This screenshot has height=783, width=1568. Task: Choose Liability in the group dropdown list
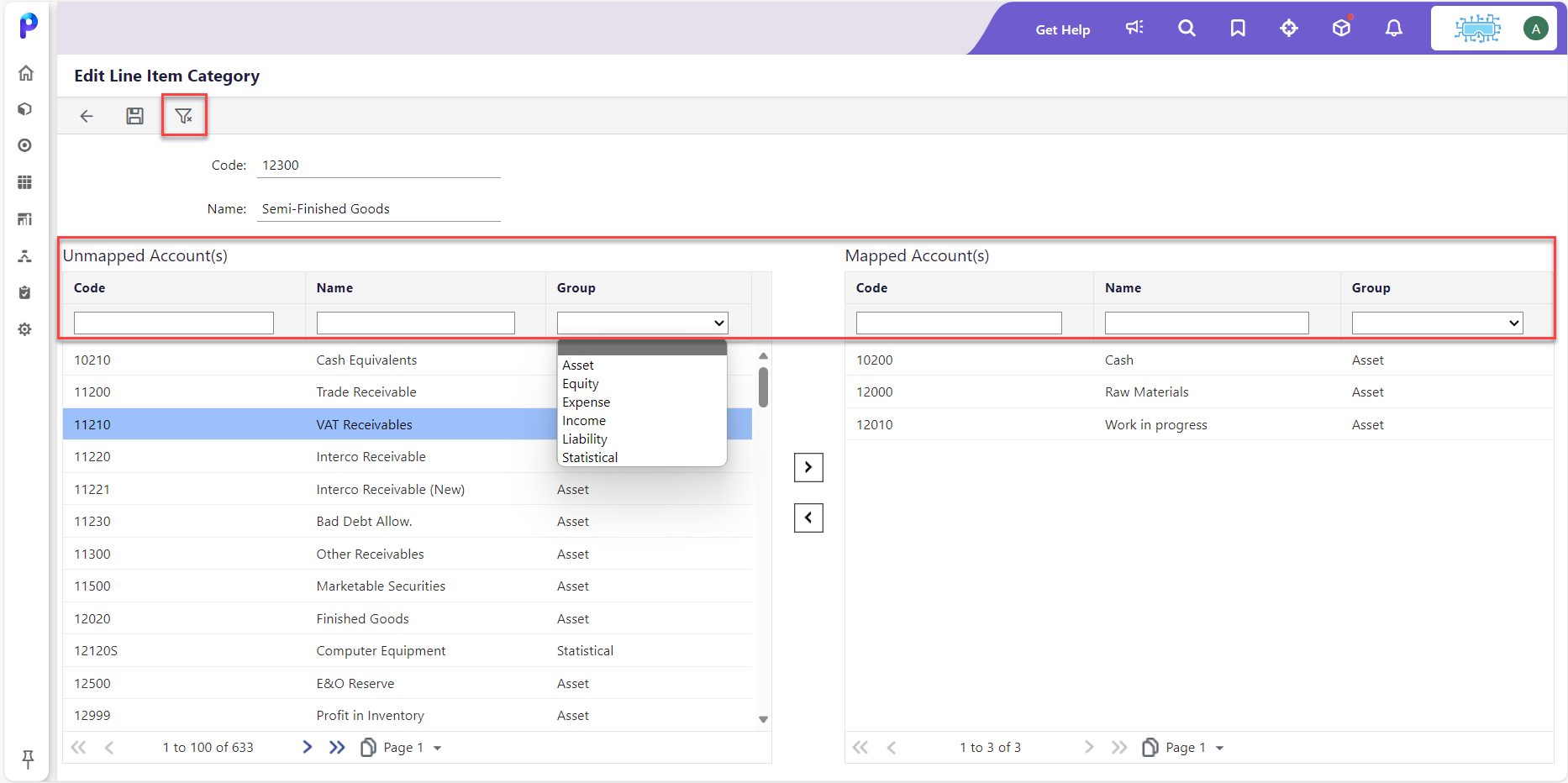tap(642, 439)
